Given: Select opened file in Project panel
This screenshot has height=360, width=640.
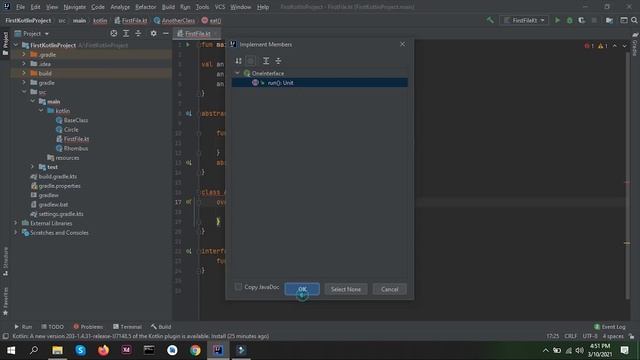Looking at the screenshot, I should click(113, 33).
